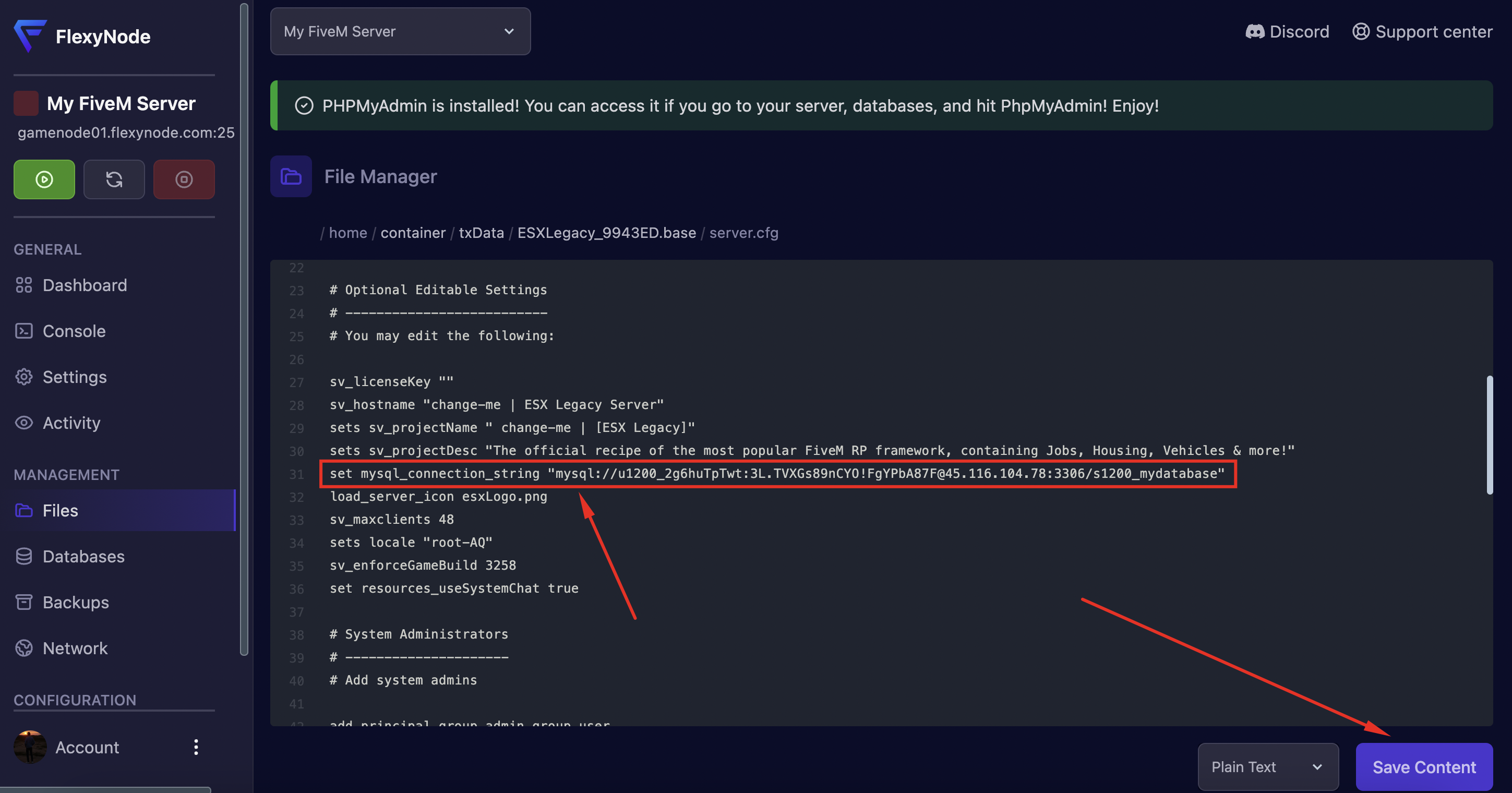Open the Console page
Screen dimensions: 1512x793
coord(74,331)
